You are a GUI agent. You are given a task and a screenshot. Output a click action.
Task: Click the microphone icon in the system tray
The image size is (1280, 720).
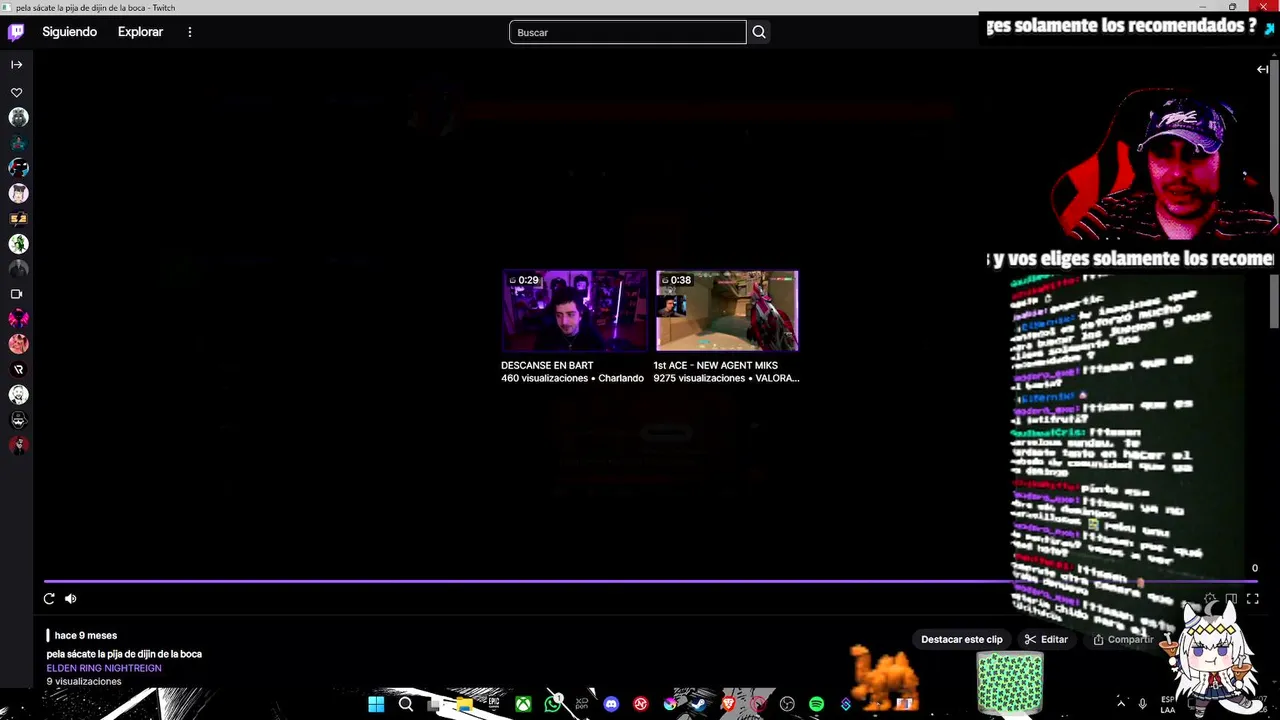(1142, 704)
